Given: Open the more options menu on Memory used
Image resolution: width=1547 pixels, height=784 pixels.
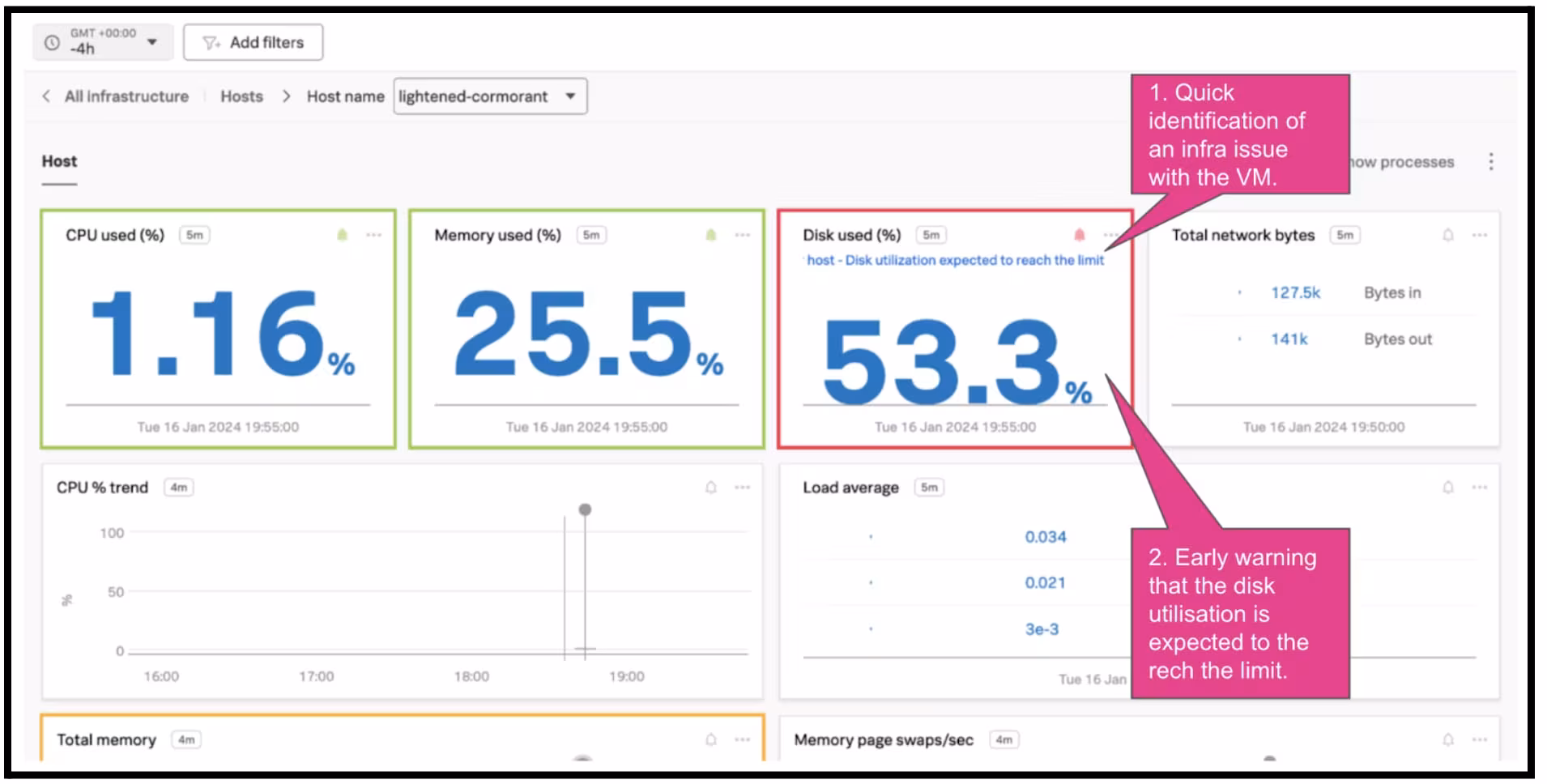Looking at the screenshot, I should 742,235.
